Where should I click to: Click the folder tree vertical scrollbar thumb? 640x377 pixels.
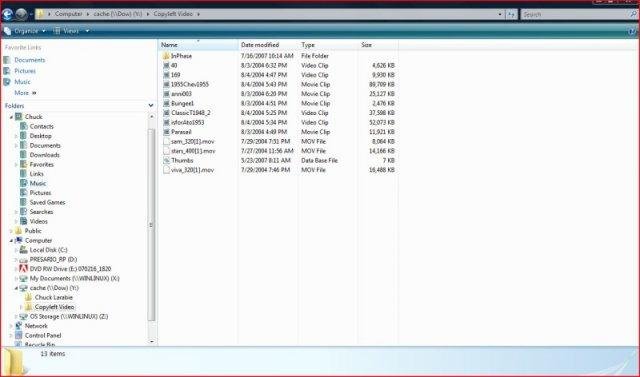[151, 224]
